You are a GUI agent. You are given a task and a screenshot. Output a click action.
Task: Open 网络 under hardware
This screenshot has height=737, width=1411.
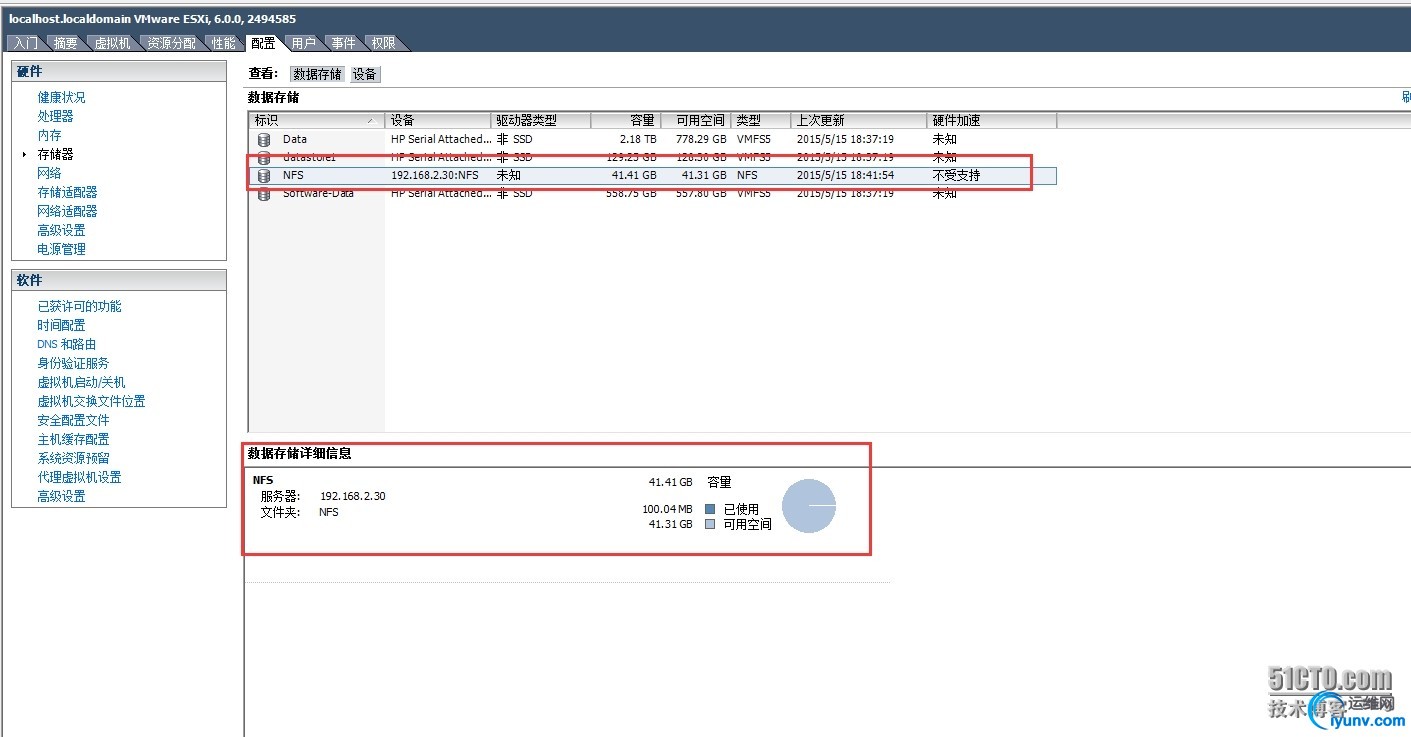click(50, 173)
